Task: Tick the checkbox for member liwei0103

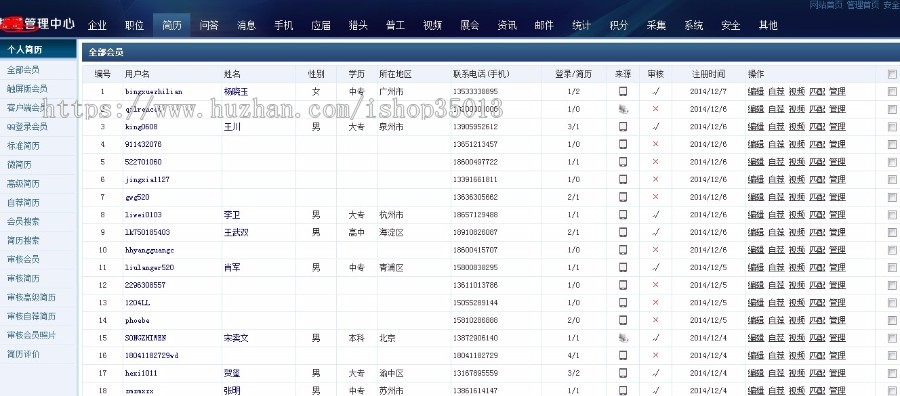Action: [x=892, y=215]
